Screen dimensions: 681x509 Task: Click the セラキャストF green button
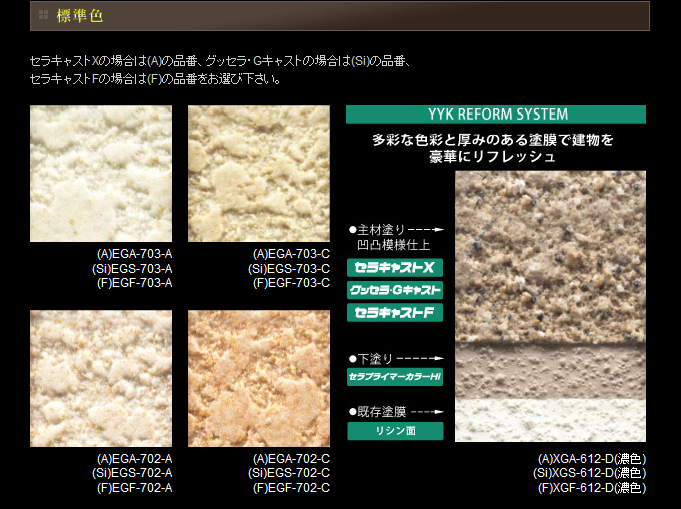395,313
